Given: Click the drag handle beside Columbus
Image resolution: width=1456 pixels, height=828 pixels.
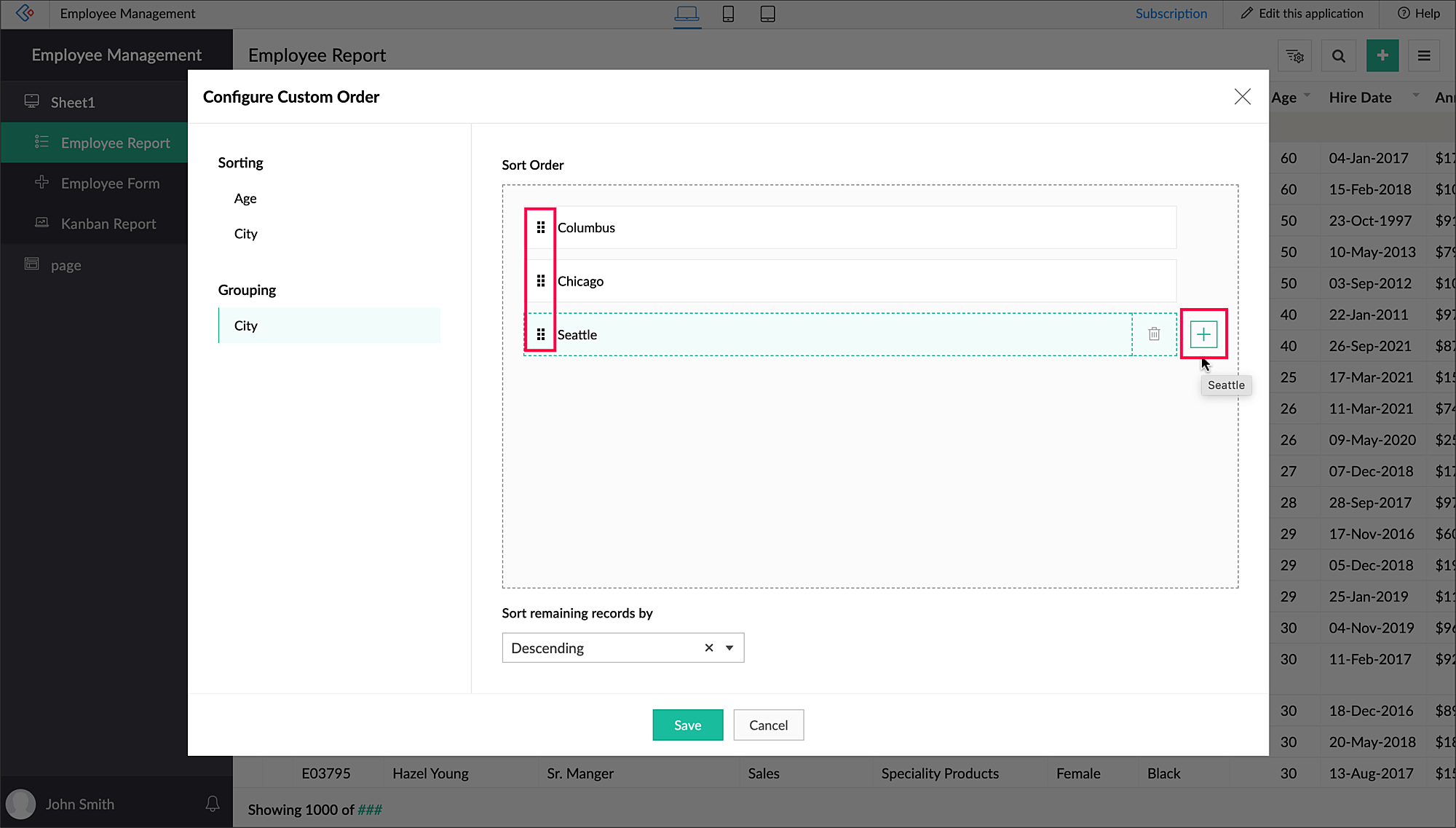Looking at the screenshot, I should point(540,227).
